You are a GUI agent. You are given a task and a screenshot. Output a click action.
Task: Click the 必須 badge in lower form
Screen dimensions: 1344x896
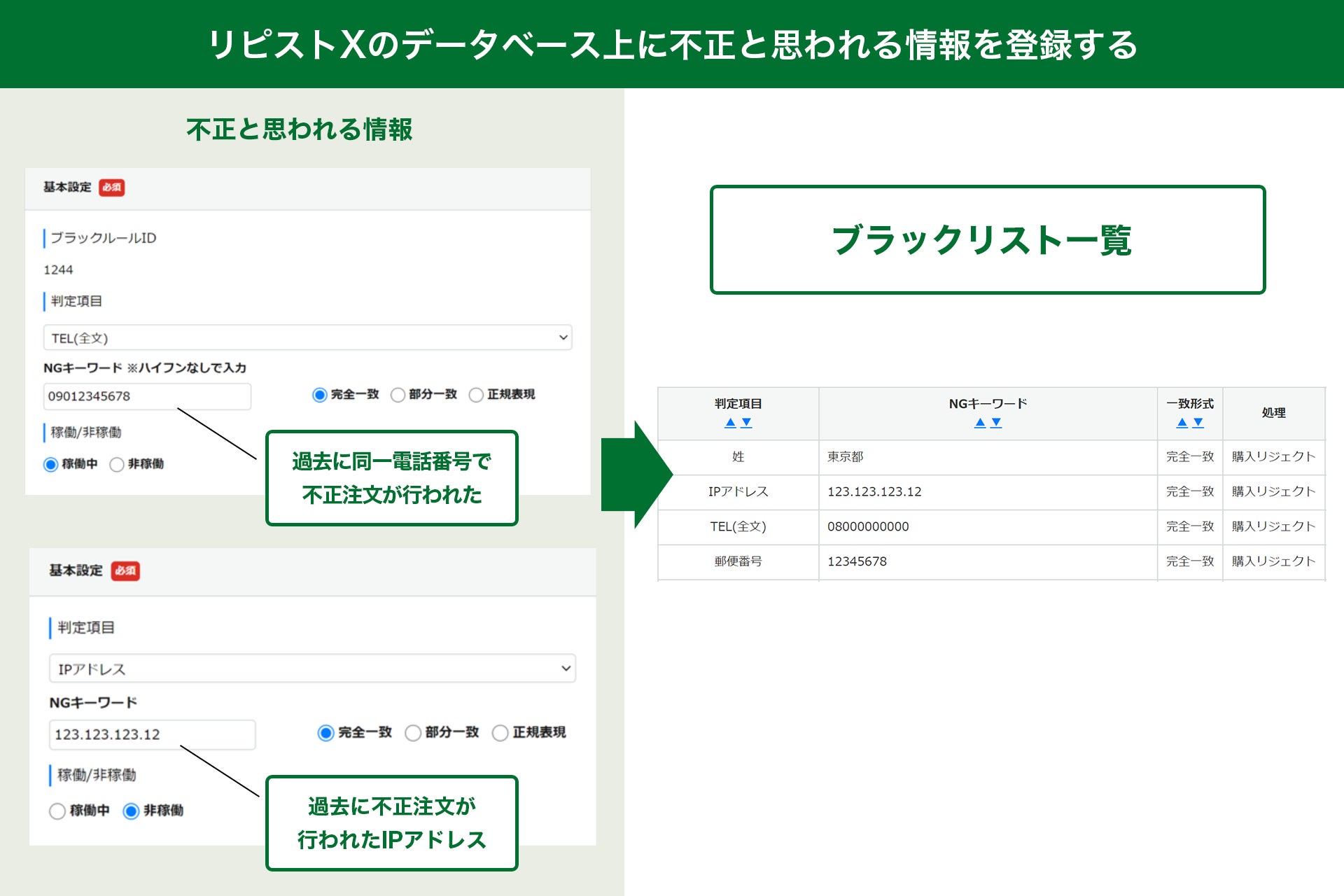coord(125,570)
